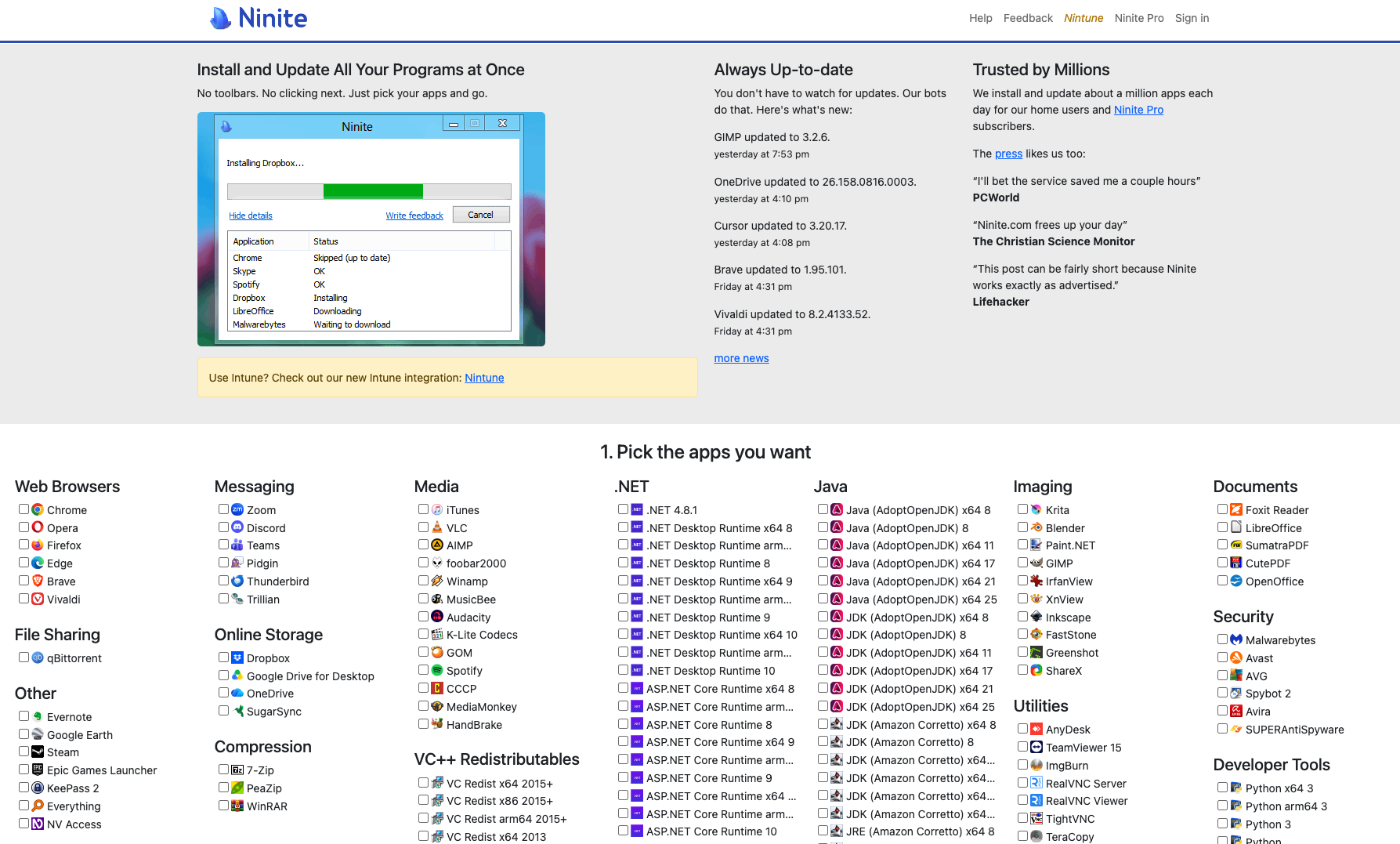Click the Zoom icon in Messaging
This screenshot has height=844, width=1400.
pyautogui.click(x=237, y=509)
